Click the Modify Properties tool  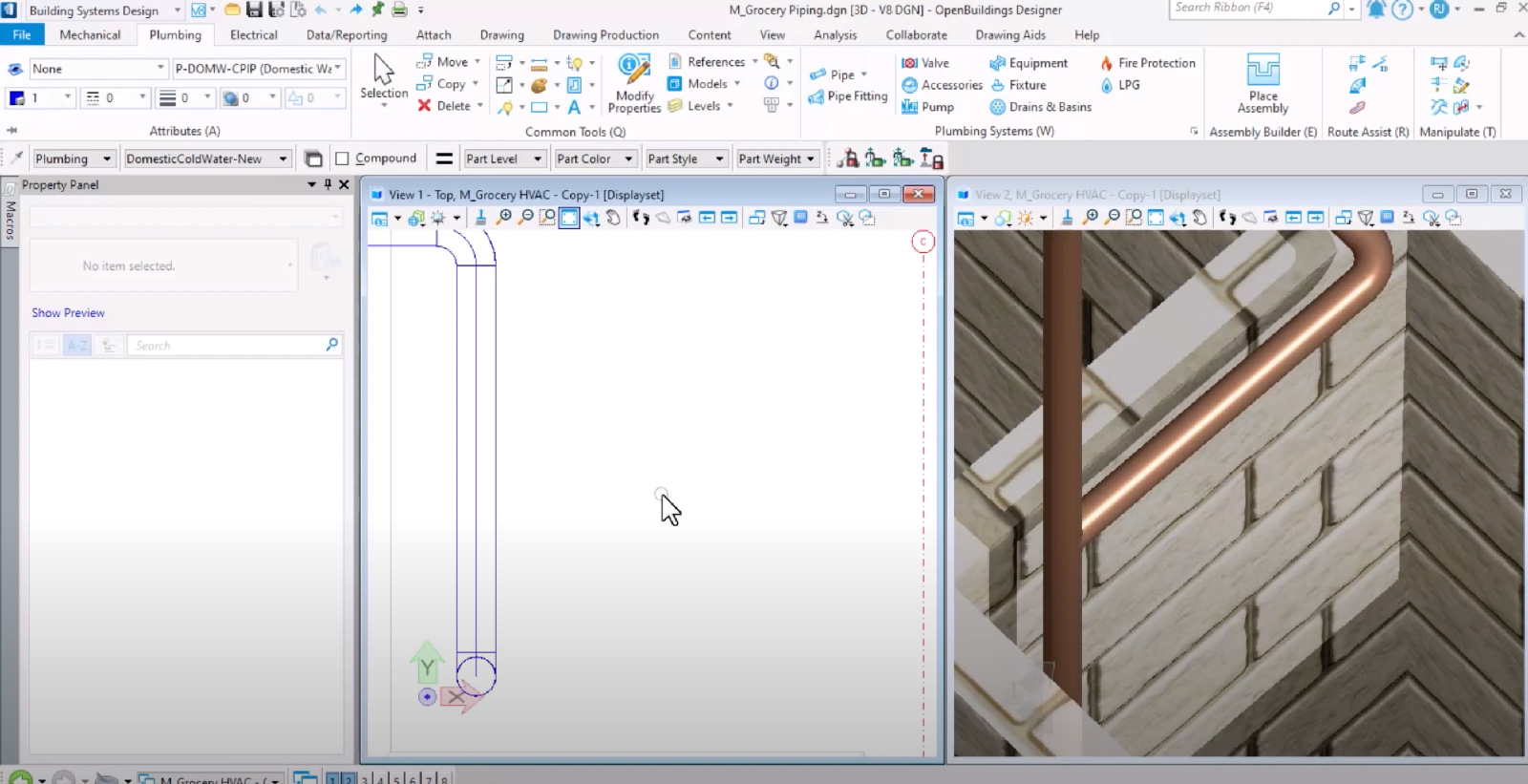(634, 84)
